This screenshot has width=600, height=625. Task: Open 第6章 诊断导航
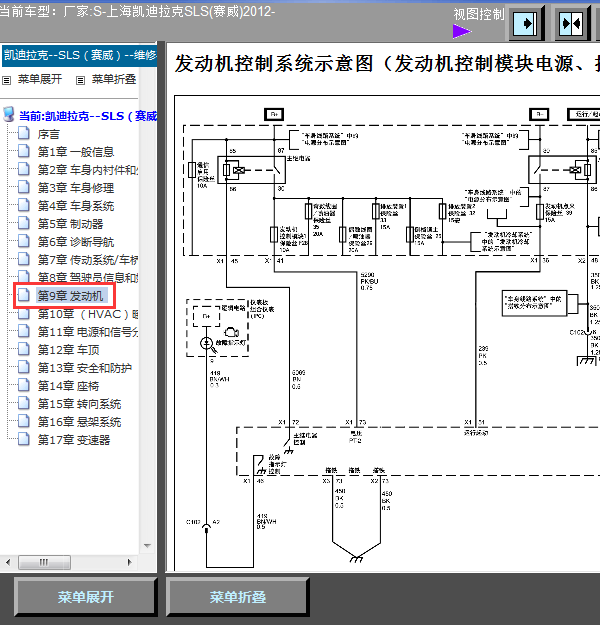76,242
